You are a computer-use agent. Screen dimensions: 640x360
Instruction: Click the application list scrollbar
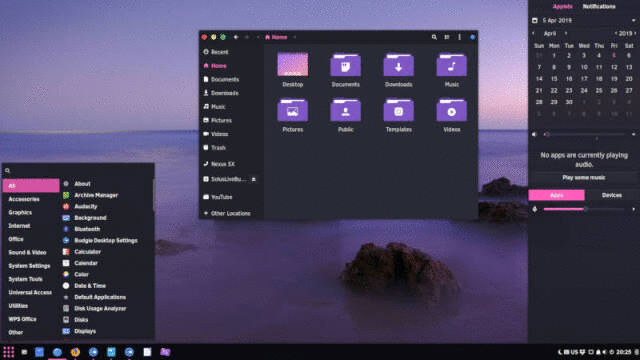[x=153, y=195]
